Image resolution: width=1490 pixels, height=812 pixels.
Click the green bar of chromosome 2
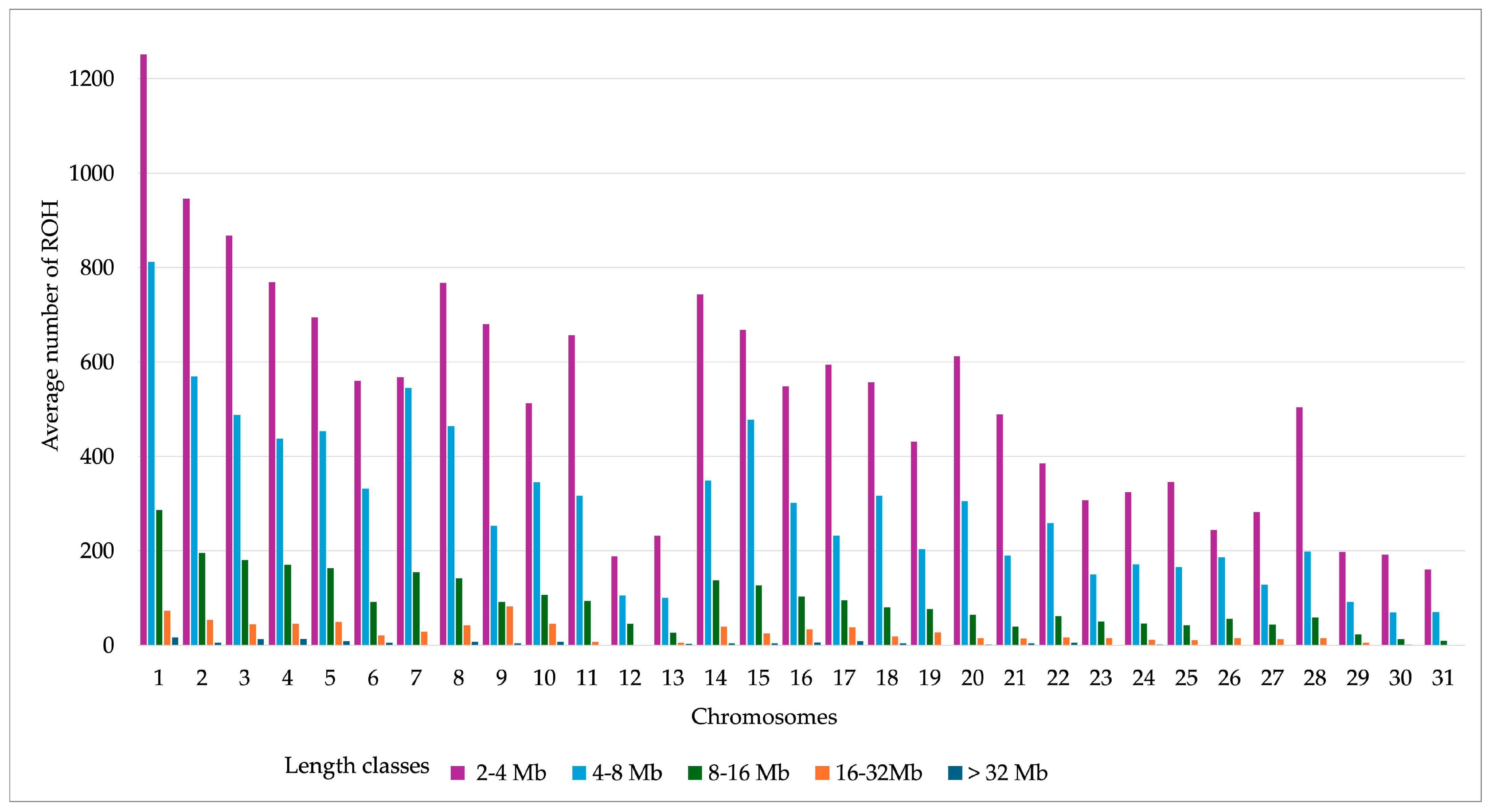202,599
